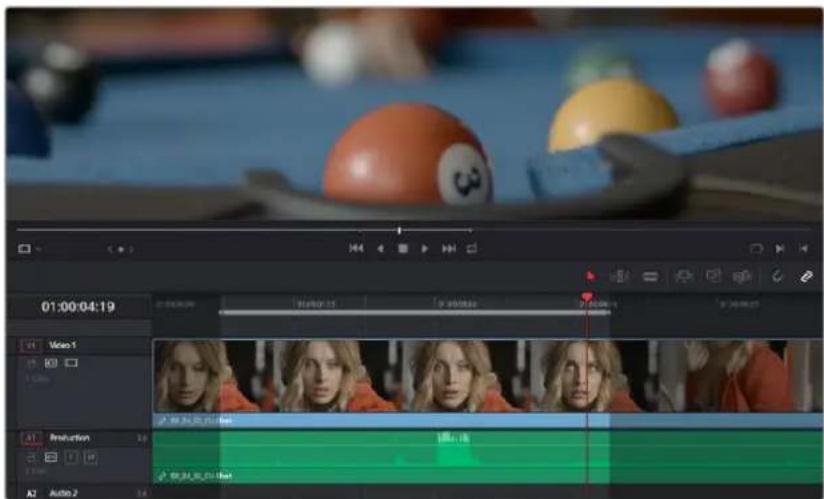The width and height of the screenshot is (824, 499).
Task: Click the Replace Clip toolbar icon
Action: click(x=742, y=276)
